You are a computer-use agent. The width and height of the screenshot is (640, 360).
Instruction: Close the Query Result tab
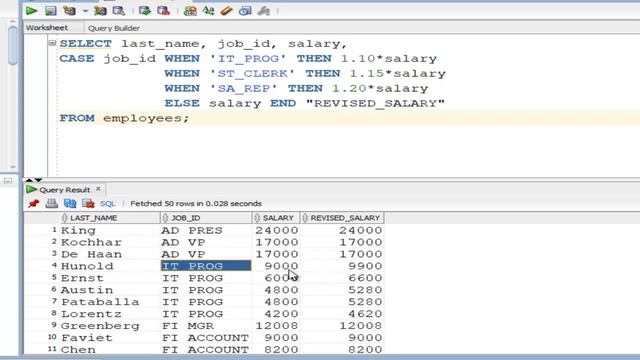click(x=98, y=189)
